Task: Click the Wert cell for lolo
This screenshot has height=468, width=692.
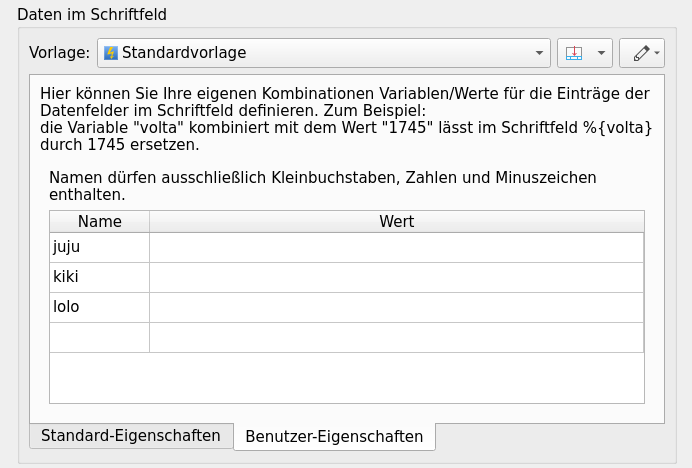Action: pos(396,307)
